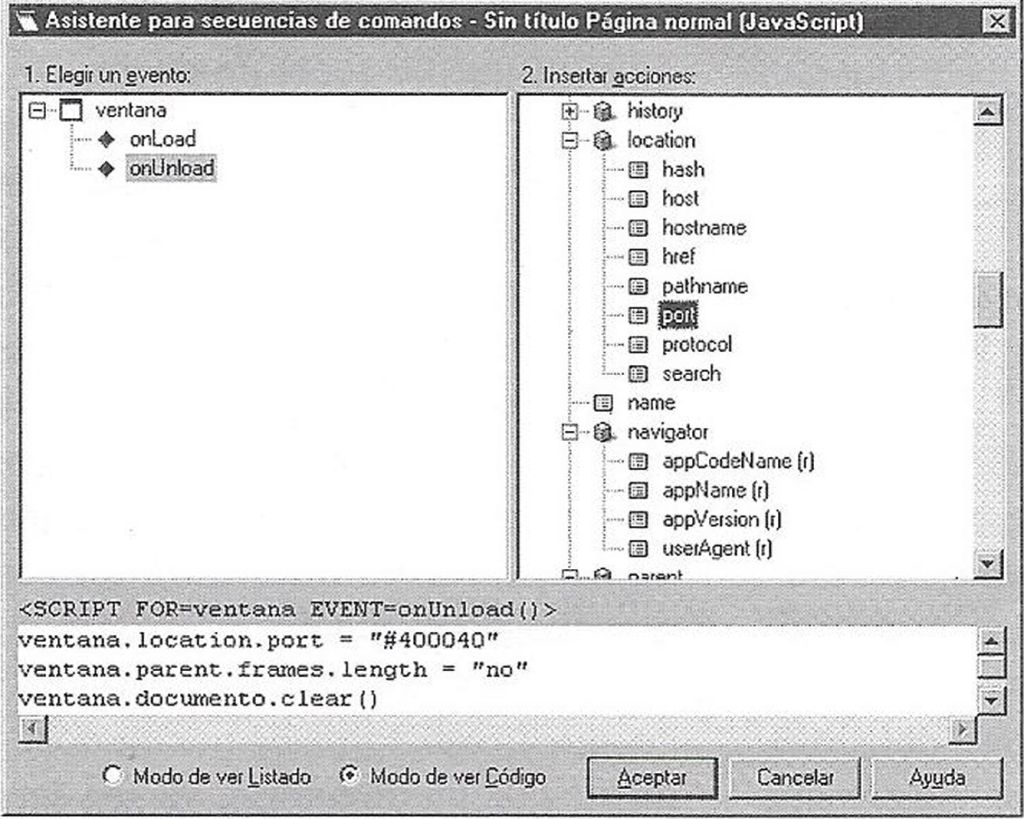Viewport: 1024px width, 819px height.
Task: Click code pane horizontal scroll right arrow
Action: coord(963,729)
